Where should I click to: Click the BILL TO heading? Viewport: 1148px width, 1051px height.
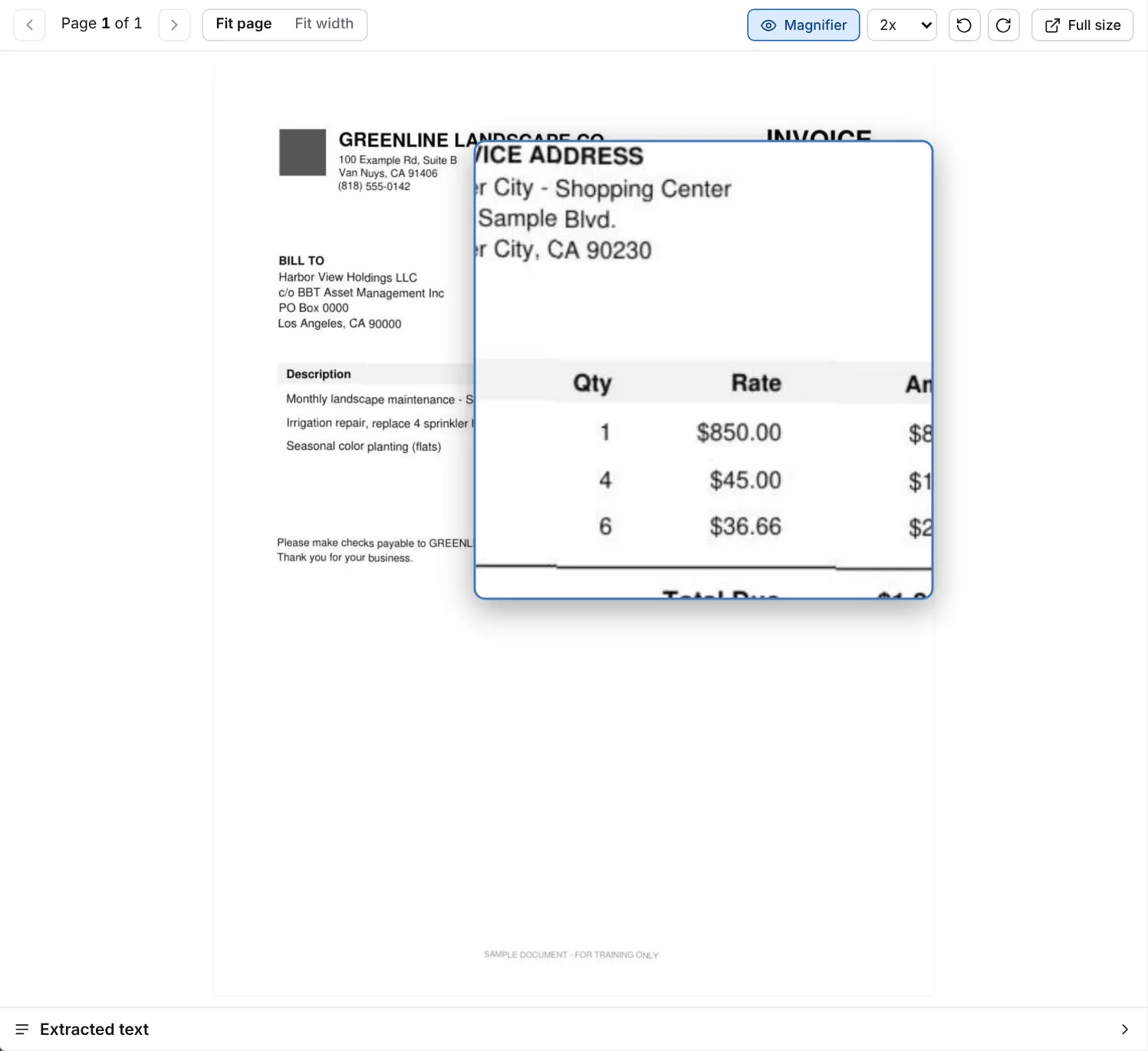(x=301, y=261)
